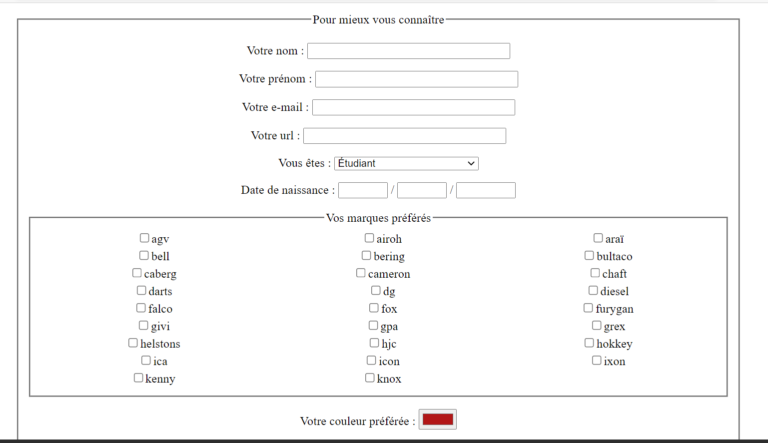Select the knox brand checkbox

(370, 378)
